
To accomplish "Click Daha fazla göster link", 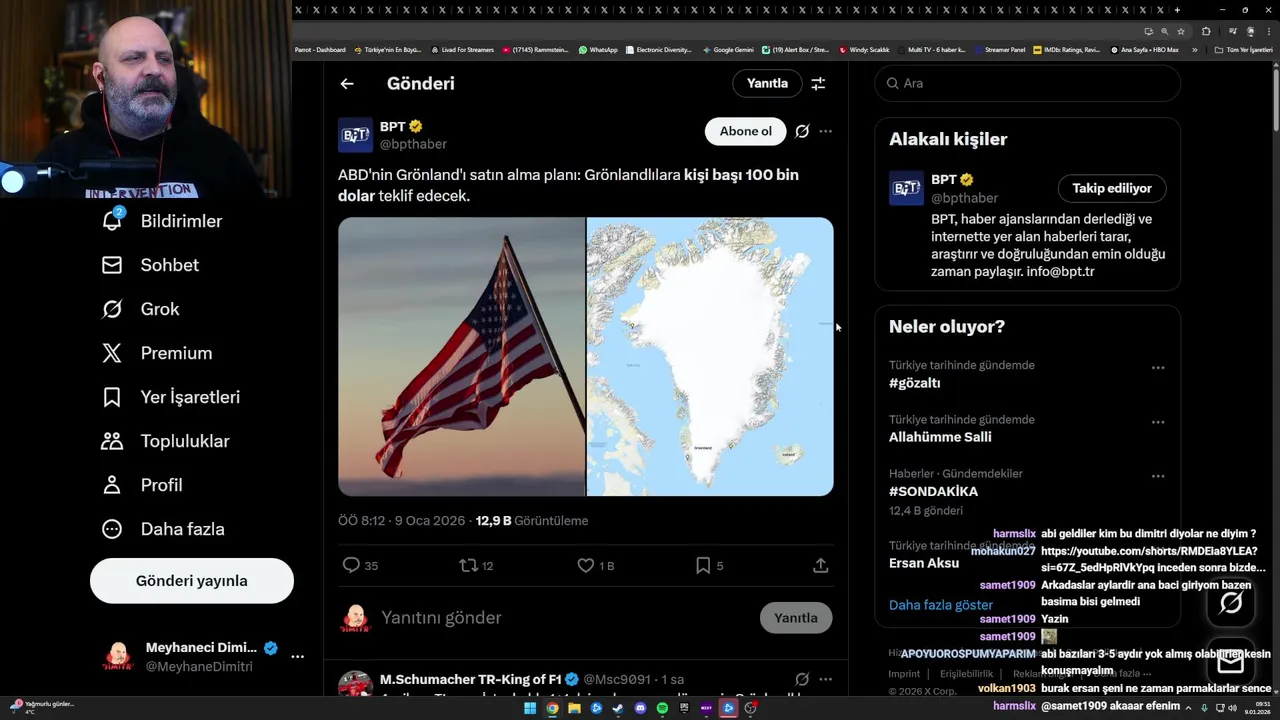I will 941,605.
